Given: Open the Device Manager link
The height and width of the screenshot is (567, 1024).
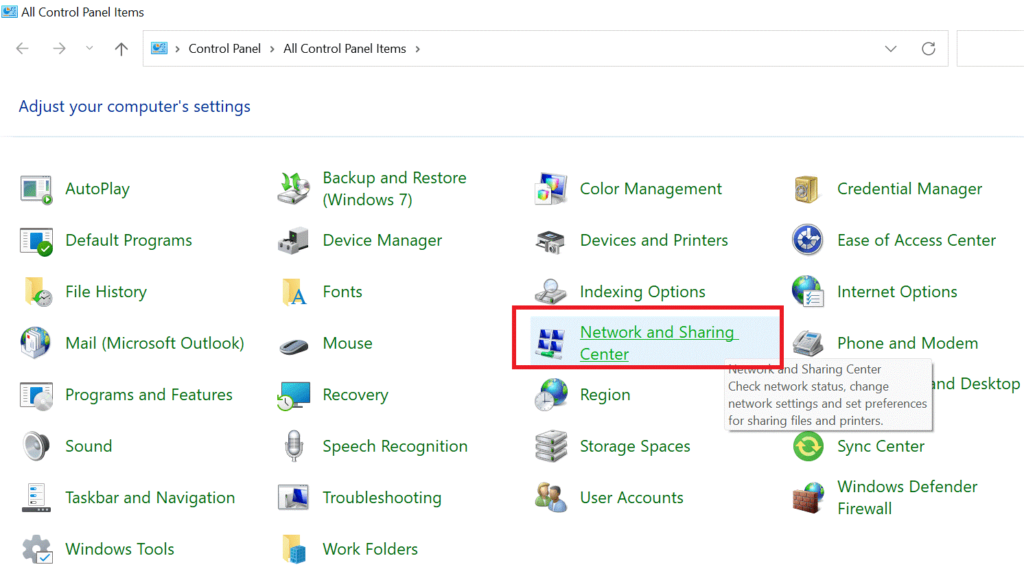Looking at the screenshot, I should tap(382, 240).
